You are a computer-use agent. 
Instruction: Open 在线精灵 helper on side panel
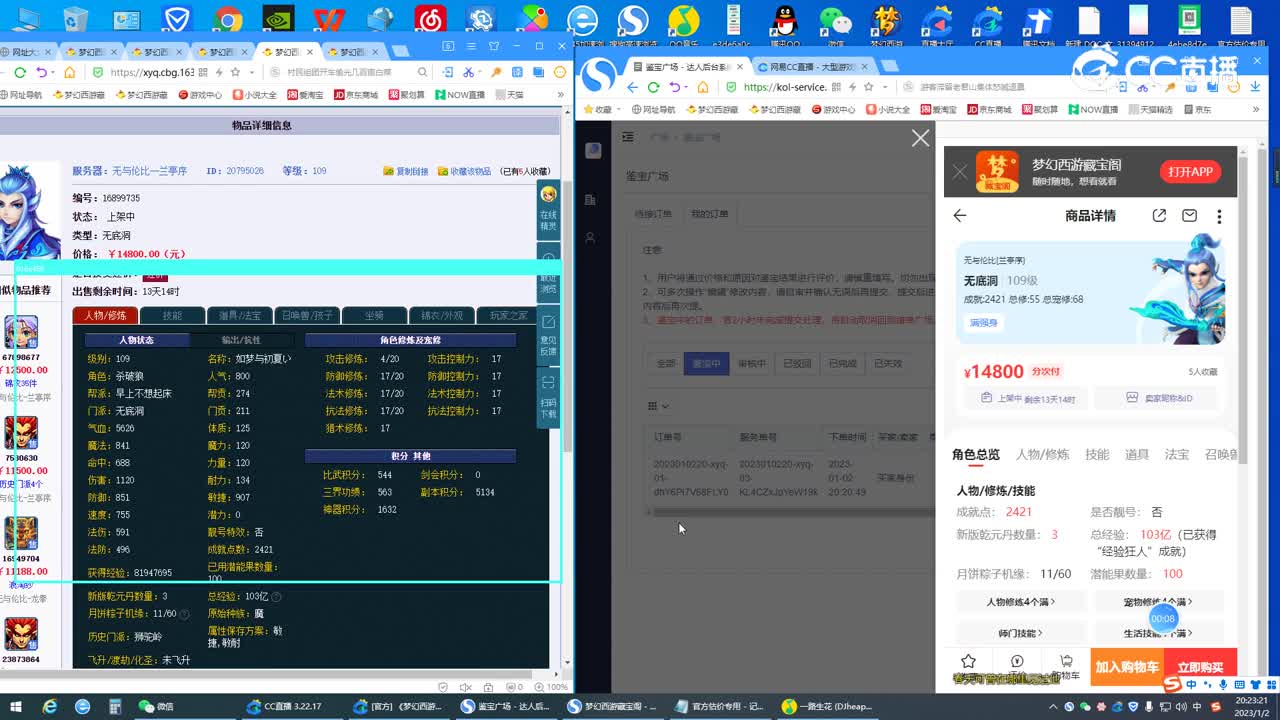click(x=548, y=208)
